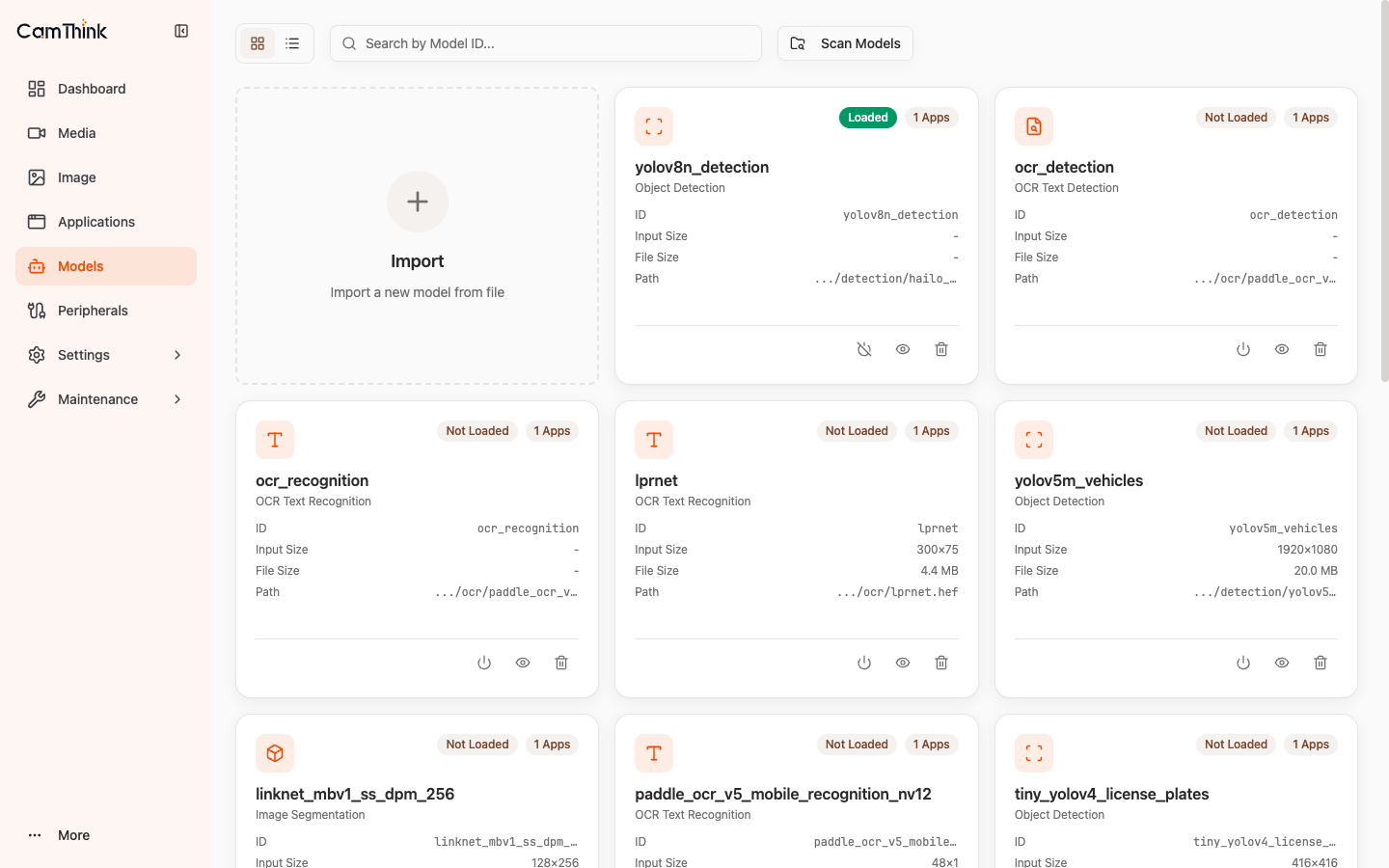Image resolution: width=1389 pixels, height=868 pixels.
Task: Select the Models menu item
Action: point(106,266)
